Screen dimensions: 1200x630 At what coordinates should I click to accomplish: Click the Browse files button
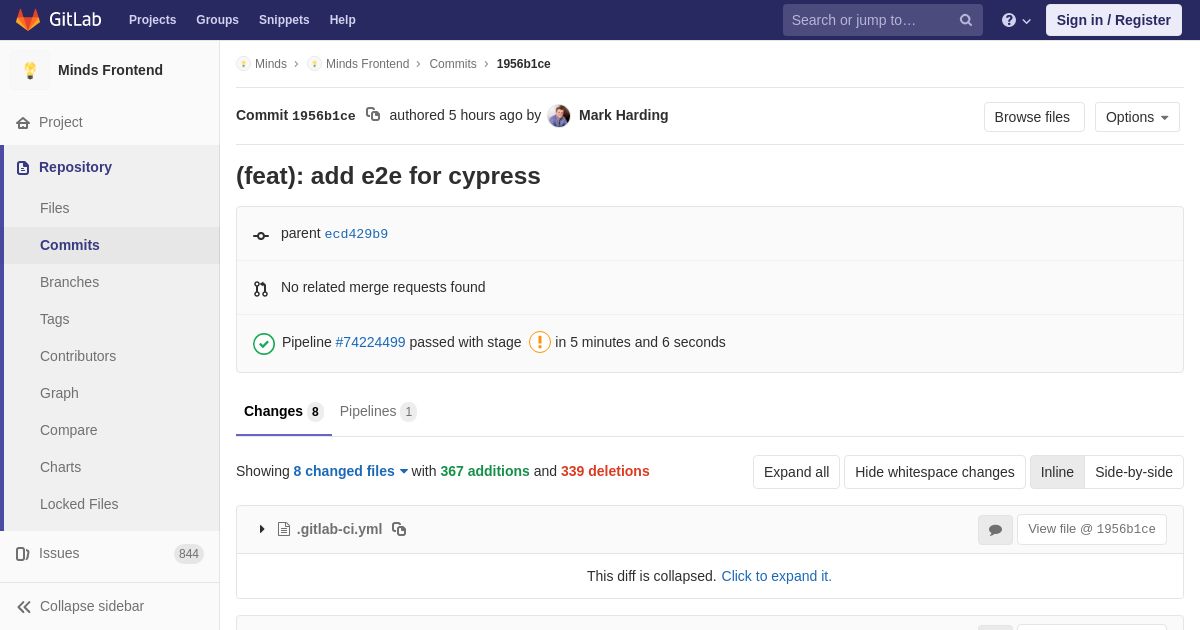tap(1032, 117)
